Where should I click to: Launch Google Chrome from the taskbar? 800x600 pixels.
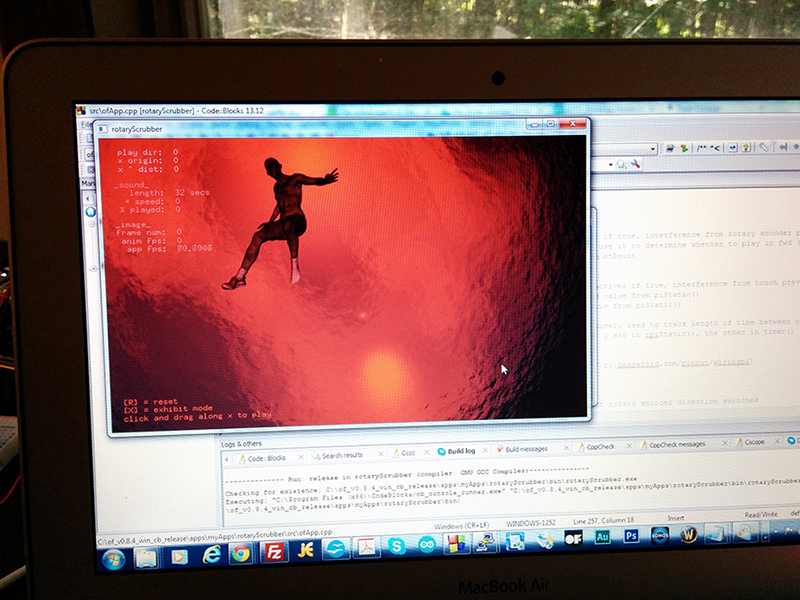point(240,553)
